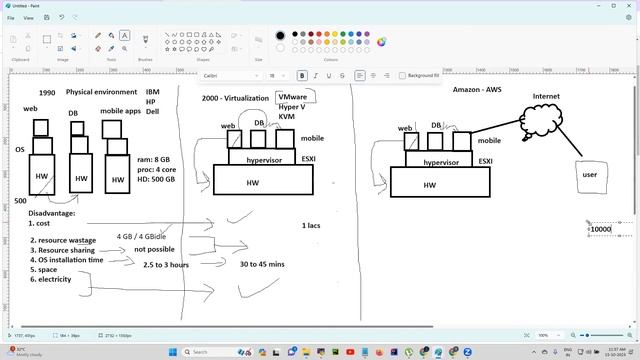The height and width of the screenshot is (360, 640).
Task: Select the Magnifier tool
Action: pyautogui.click(x=124, y=49)
